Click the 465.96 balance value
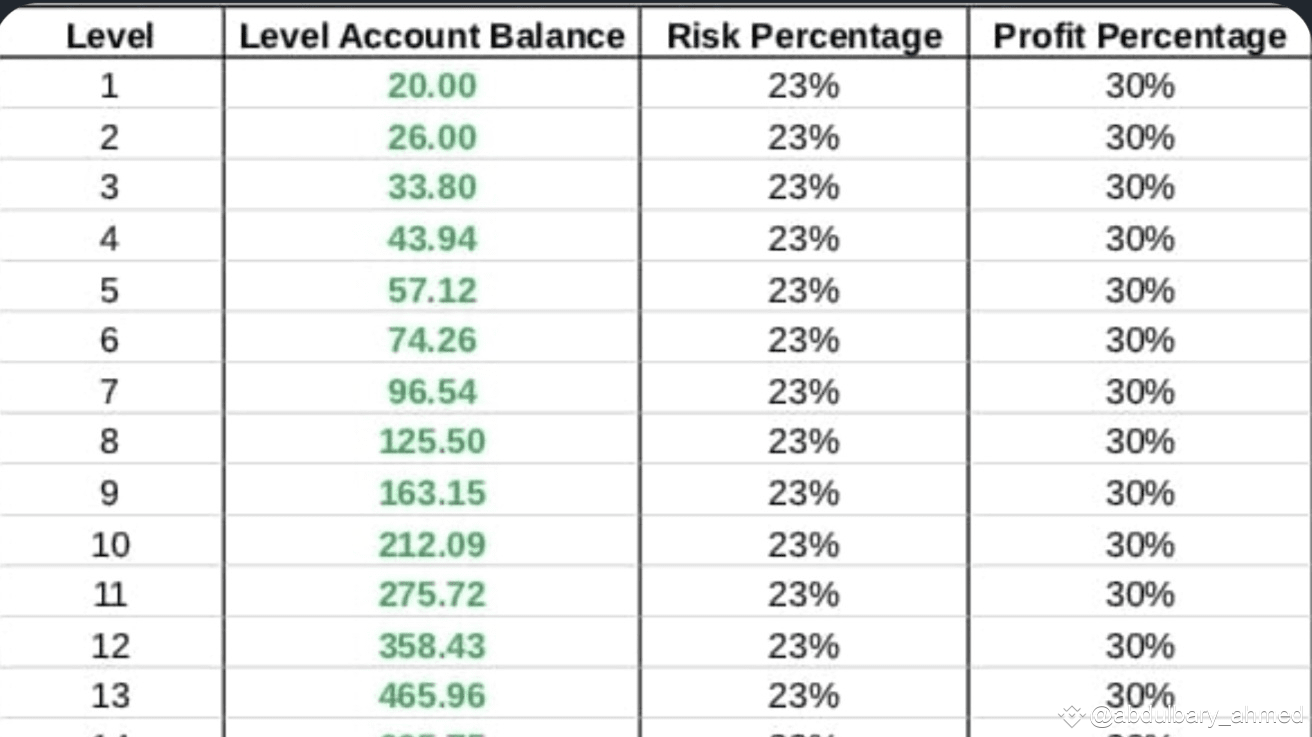The image size is (1312, 737). point(432,696)
